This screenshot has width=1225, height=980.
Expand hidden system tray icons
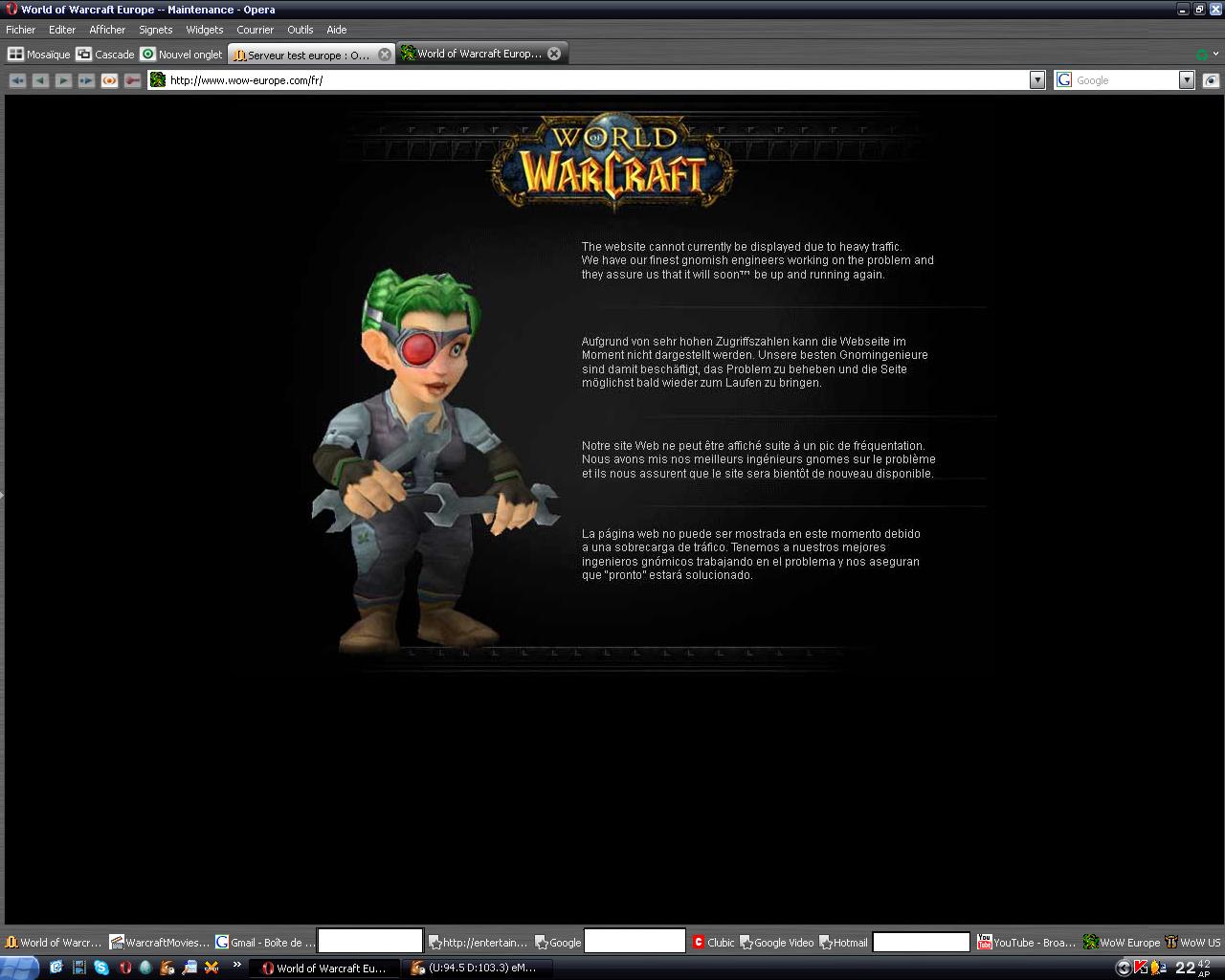coord(1124,969)
